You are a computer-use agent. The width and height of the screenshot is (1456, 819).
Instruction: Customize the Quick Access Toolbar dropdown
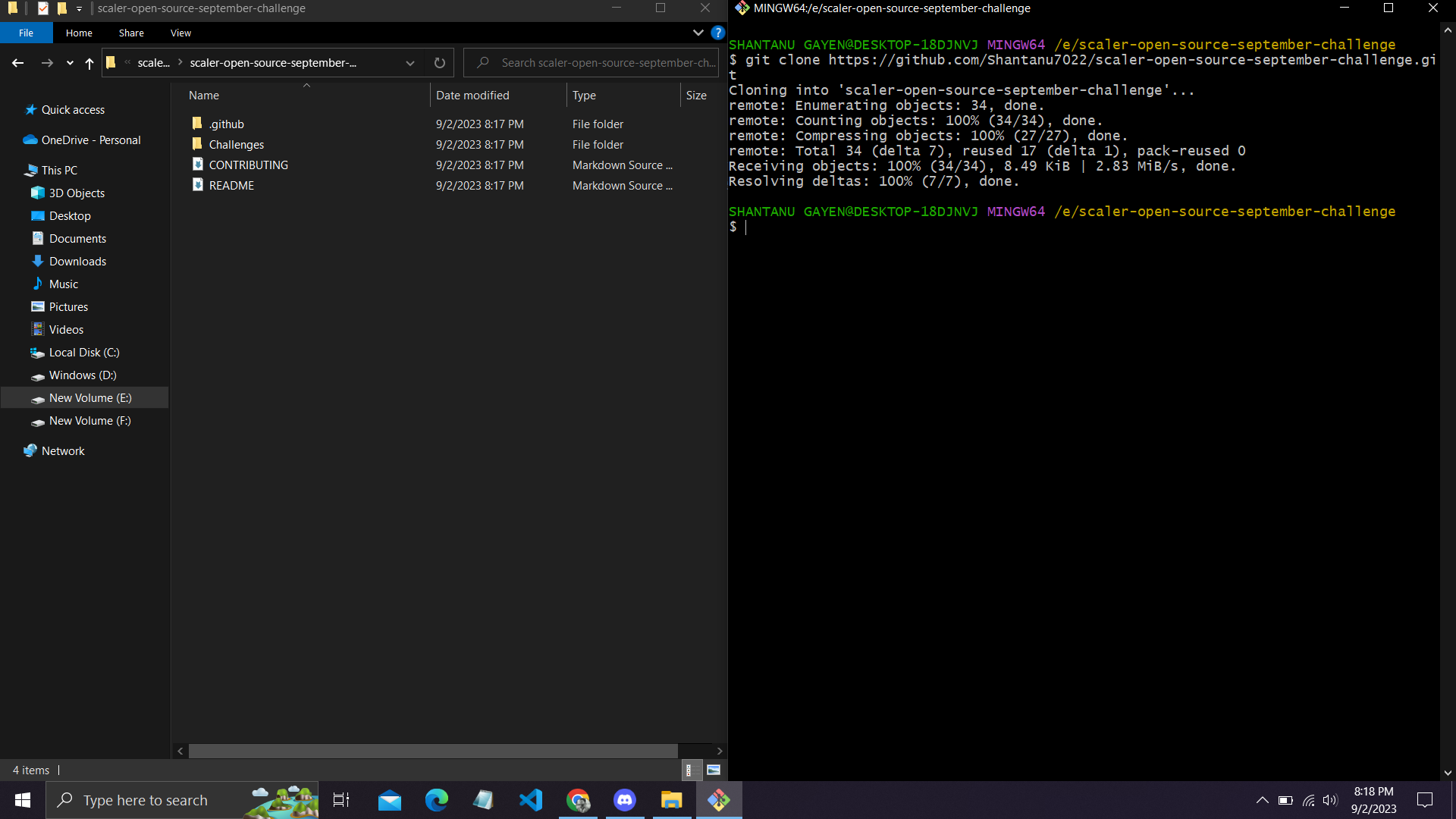tap(78, 8)
